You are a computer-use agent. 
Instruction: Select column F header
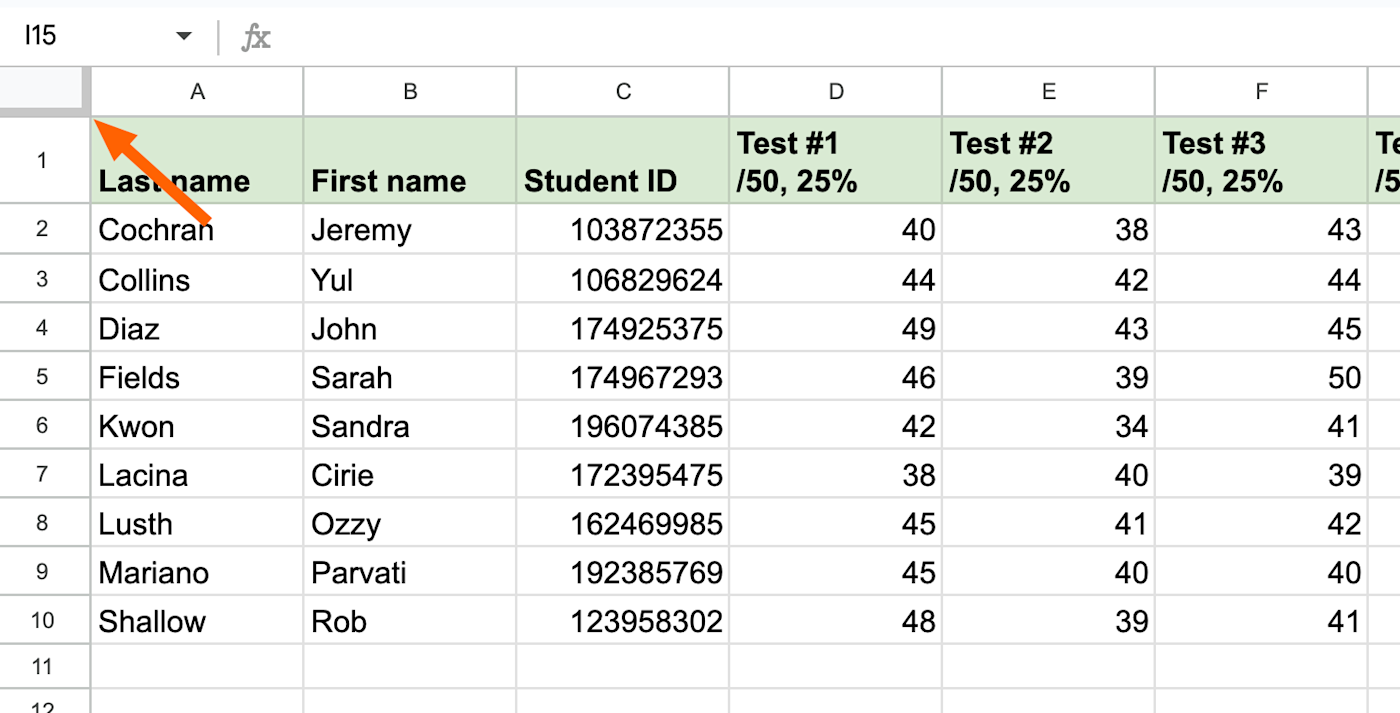coord(1261,92)
